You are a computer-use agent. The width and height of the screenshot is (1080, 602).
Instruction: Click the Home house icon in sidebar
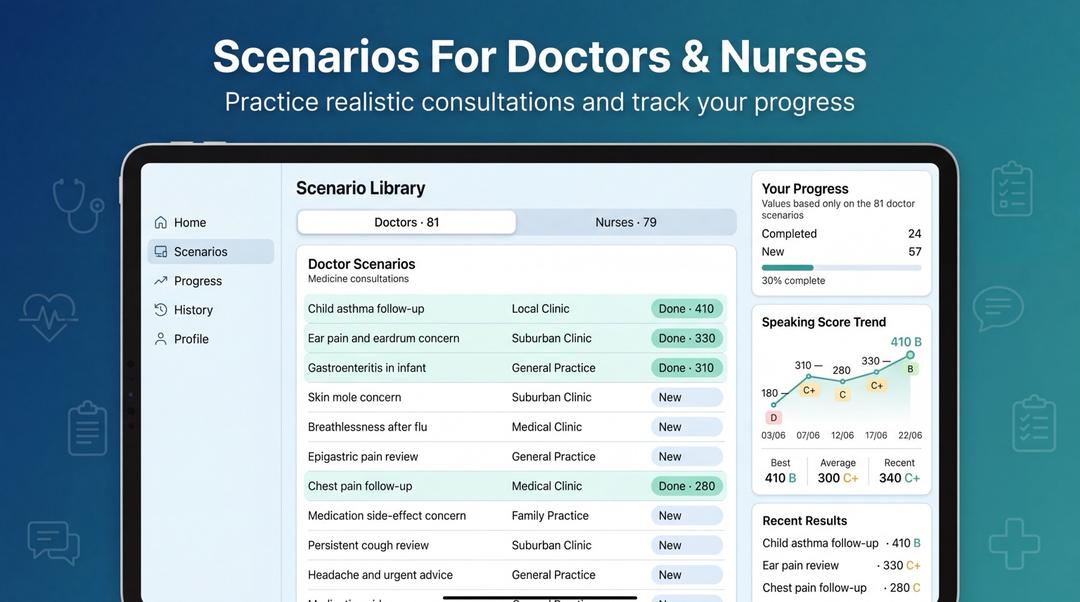pyautogui.click(x=160, y=222)
